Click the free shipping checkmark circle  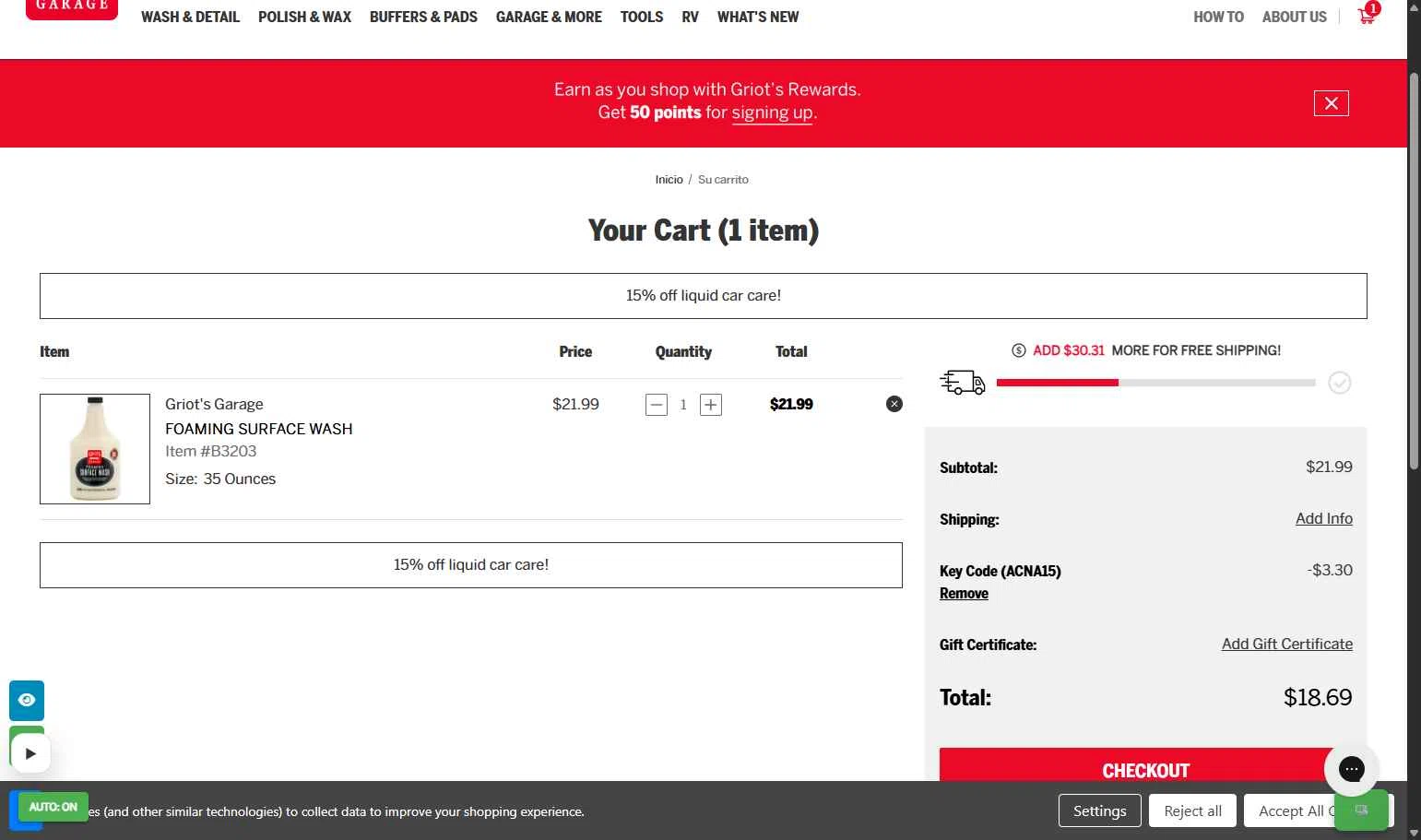(x=1340, y=383)
